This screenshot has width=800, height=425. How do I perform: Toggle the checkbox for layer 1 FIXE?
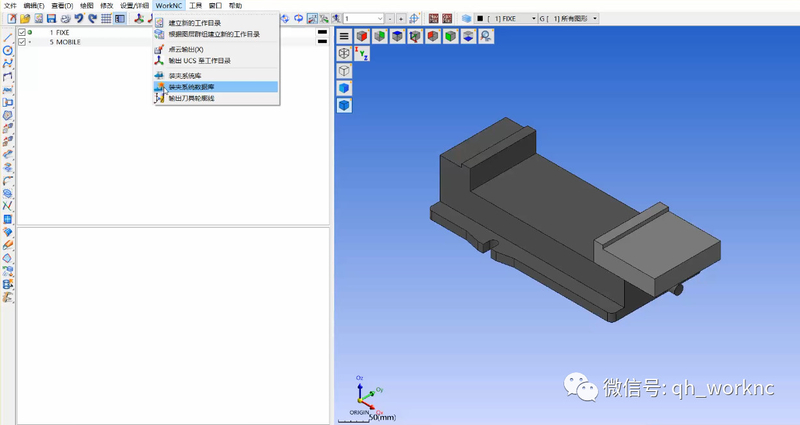22,33
